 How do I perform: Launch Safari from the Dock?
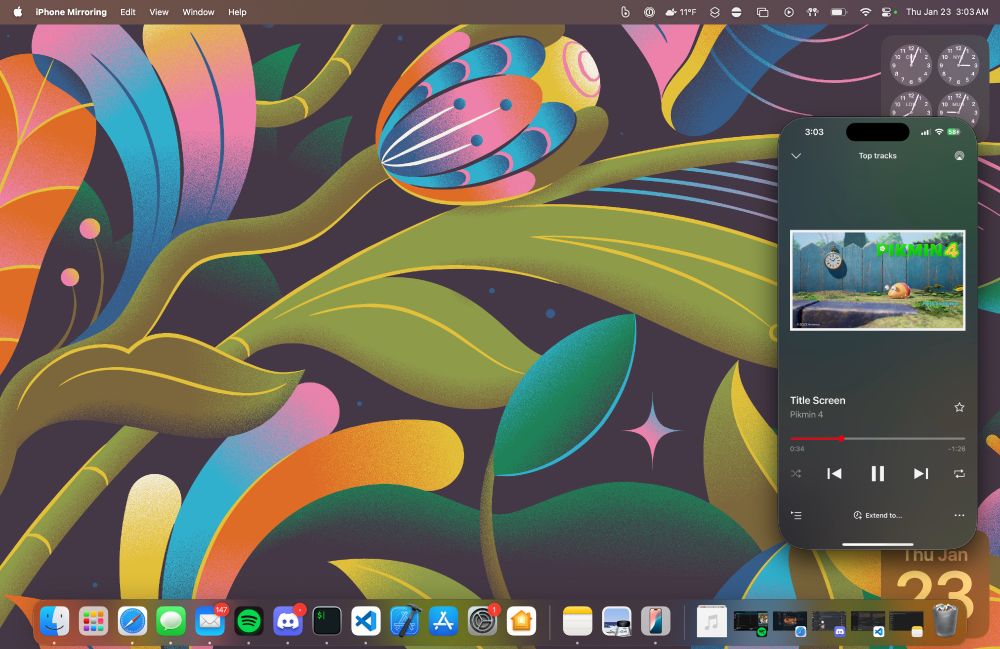[132, 621]
